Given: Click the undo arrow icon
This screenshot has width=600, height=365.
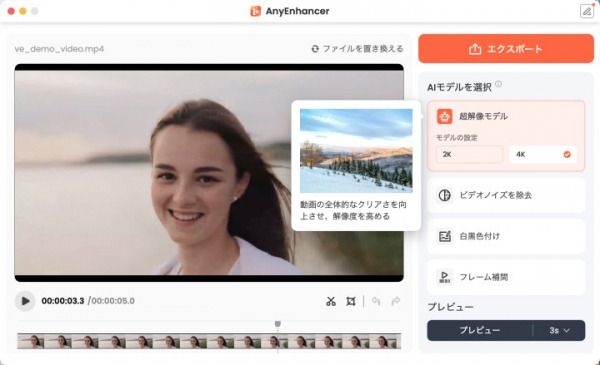Looking at the screenshot, I should coord(376,301).
